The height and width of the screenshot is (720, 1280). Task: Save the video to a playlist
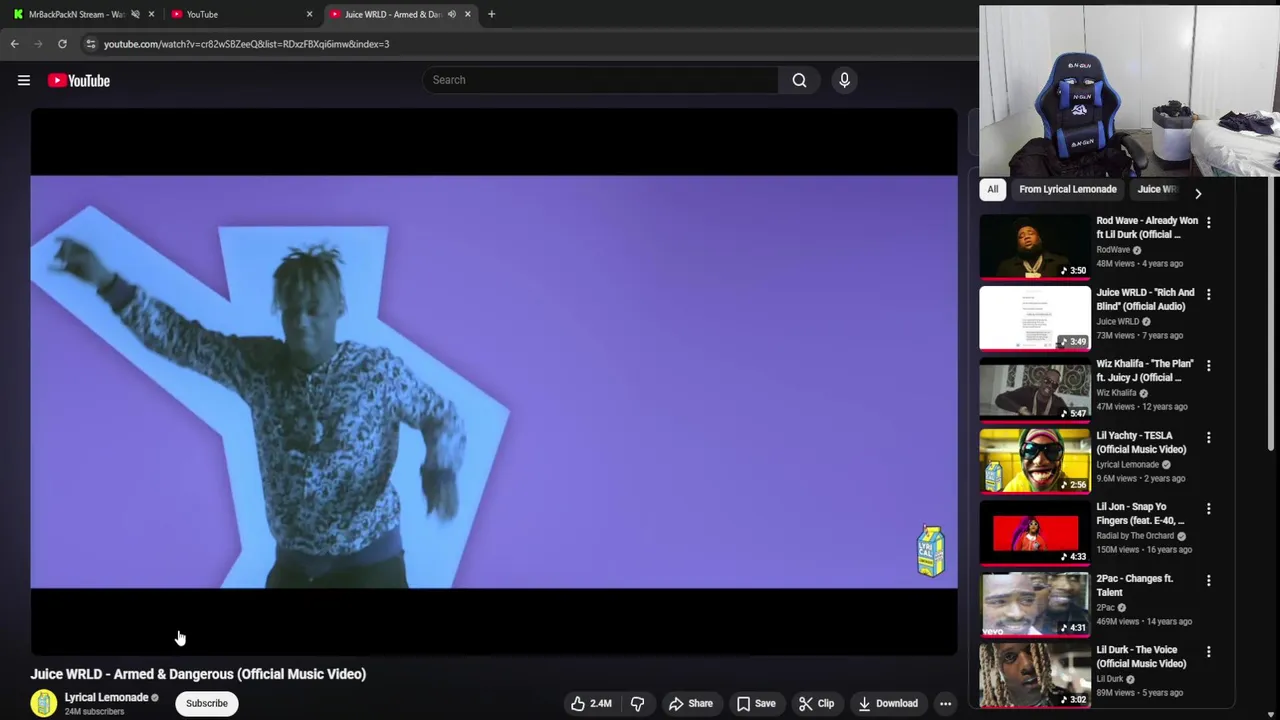(x=756, y=704)
